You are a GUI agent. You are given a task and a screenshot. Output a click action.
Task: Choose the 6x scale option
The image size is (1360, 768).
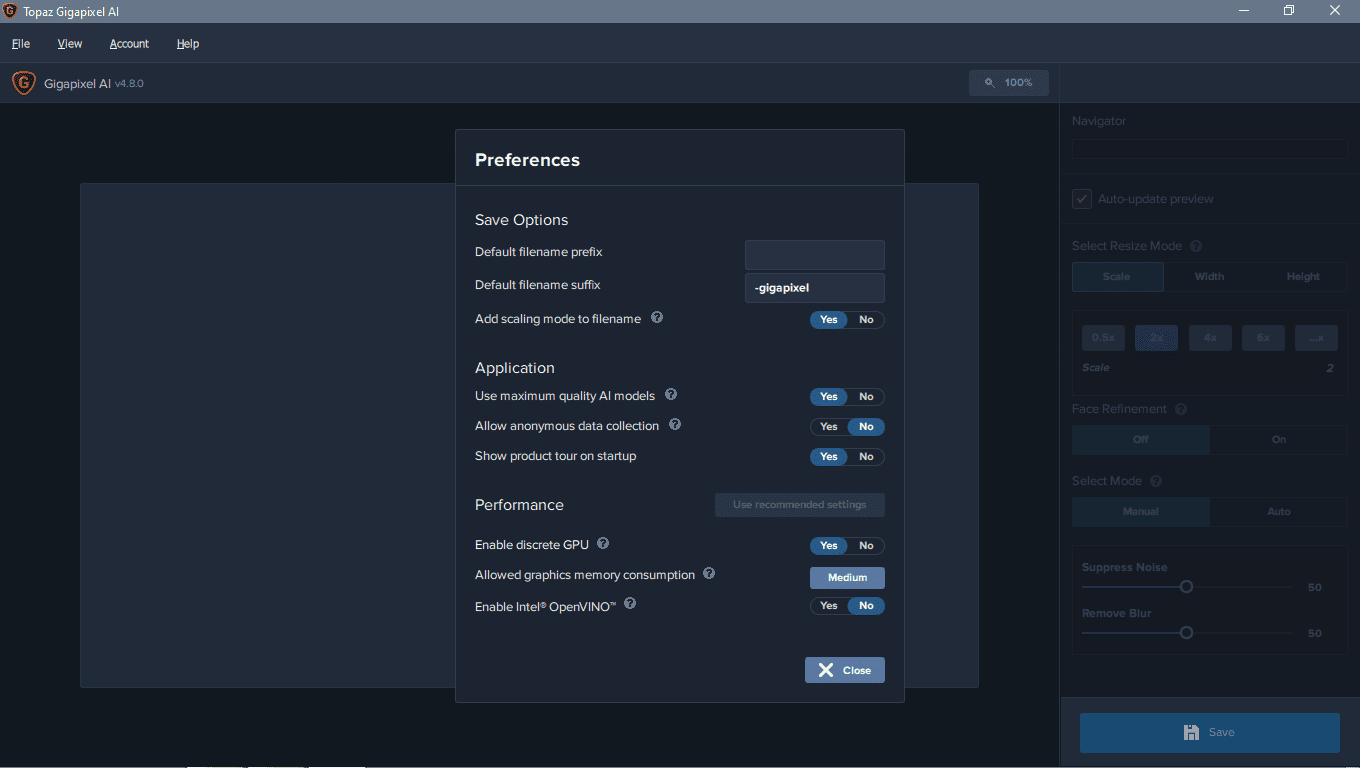tap(1263, 338)
